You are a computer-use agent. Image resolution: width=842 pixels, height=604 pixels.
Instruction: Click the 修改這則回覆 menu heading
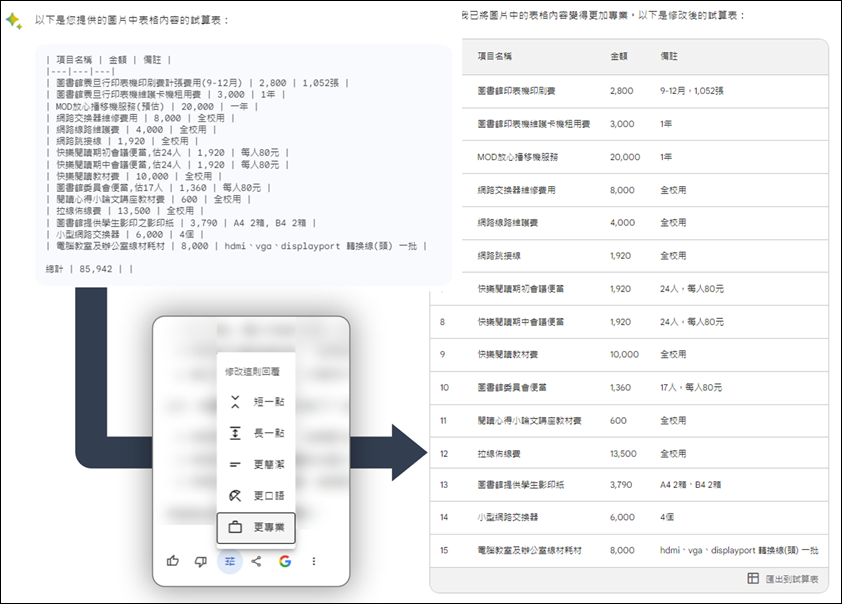pos(252,372)
